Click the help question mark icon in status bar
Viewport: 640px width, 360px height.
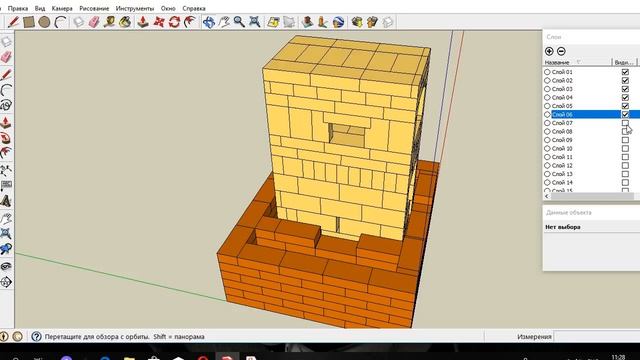click(x=36, y=336)
